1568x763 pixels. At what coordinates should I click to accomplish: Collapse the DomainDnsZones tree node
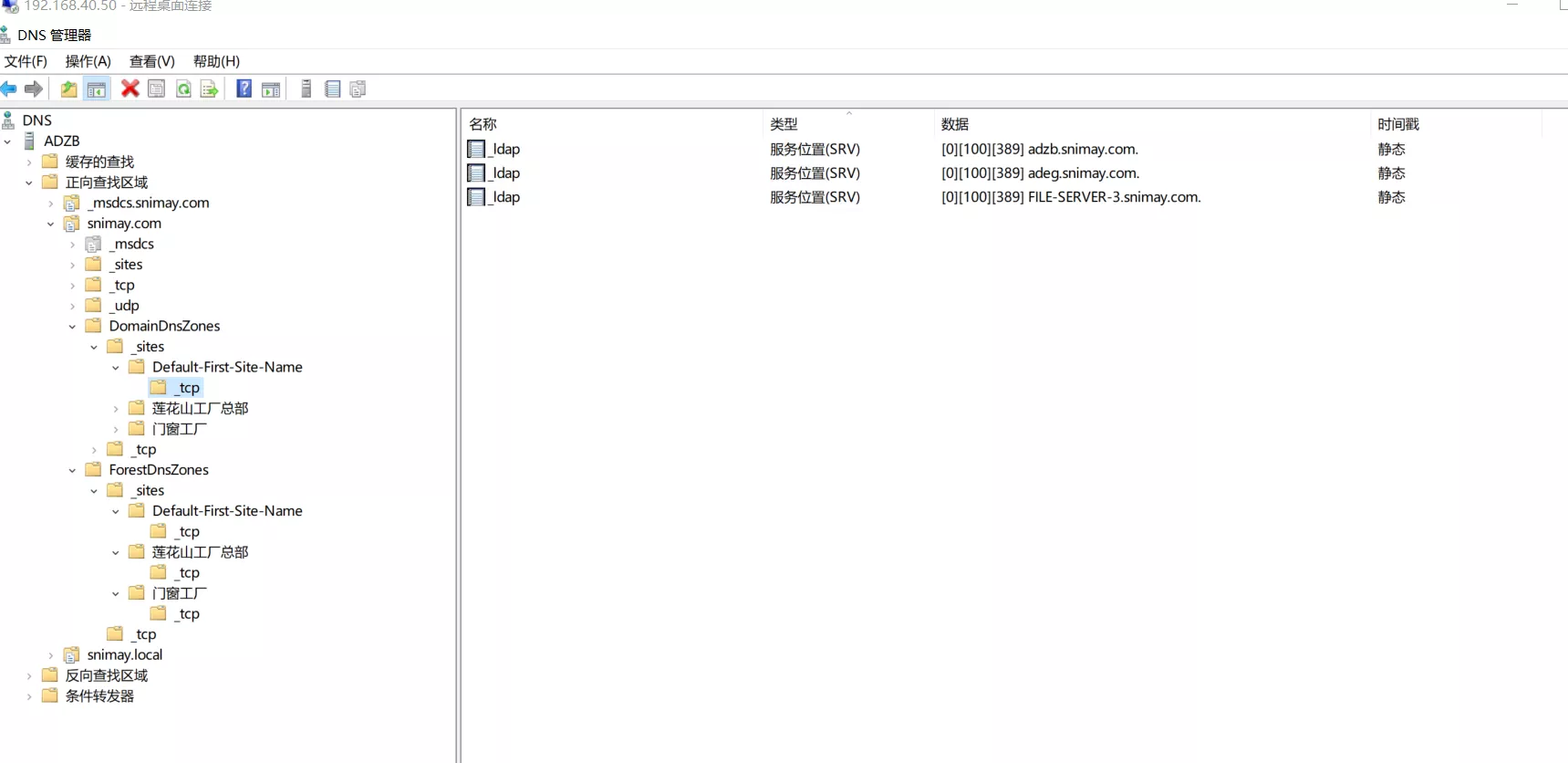[72, 327]
